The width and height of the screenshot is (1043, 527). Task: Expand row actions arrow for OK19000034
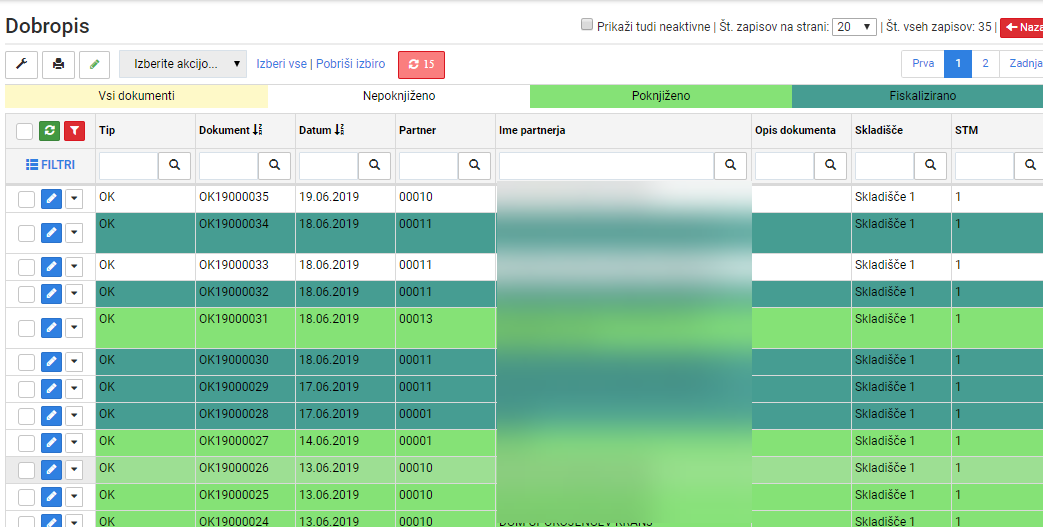(74, 233)
